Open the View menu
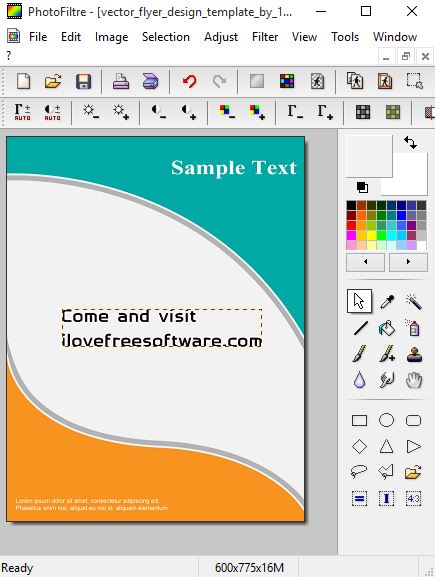 [304, 37]
